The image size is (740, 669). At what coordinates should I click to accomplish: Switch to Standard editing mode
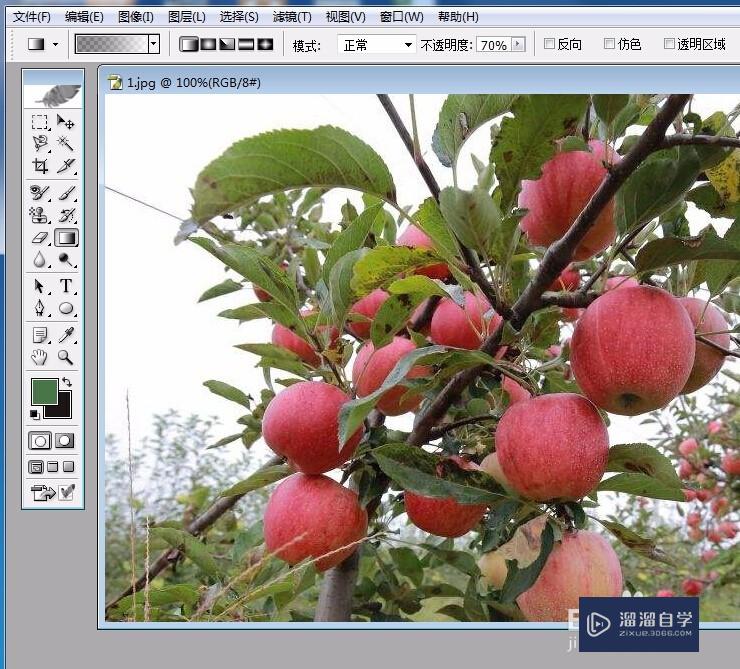tap(40, 441)
